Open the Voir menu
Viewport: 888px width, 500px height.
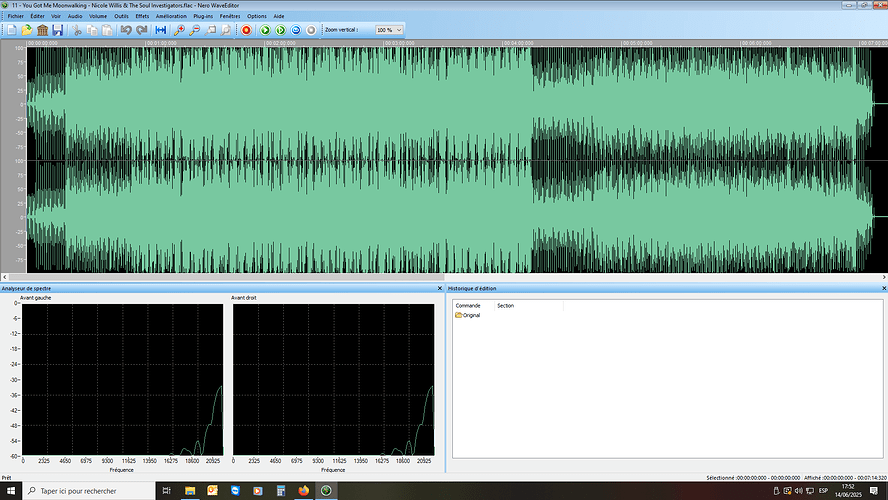tap(56, 16)
